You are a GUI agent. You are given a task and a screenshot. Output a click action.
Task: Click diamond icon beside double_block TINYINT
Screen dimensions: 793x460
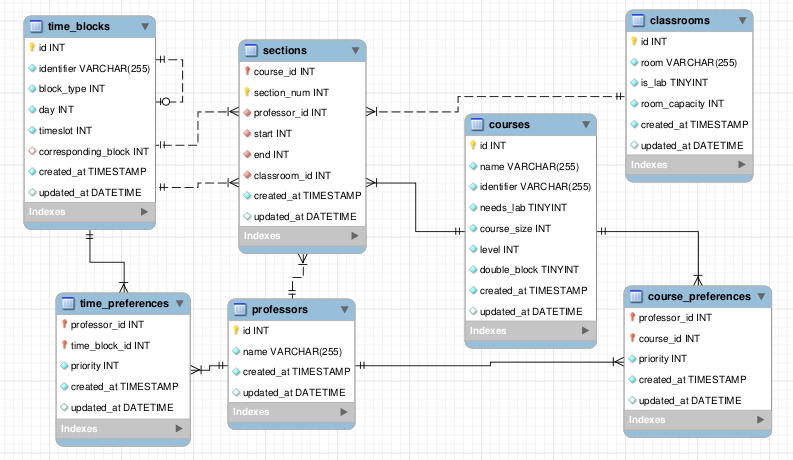point(473,269)
